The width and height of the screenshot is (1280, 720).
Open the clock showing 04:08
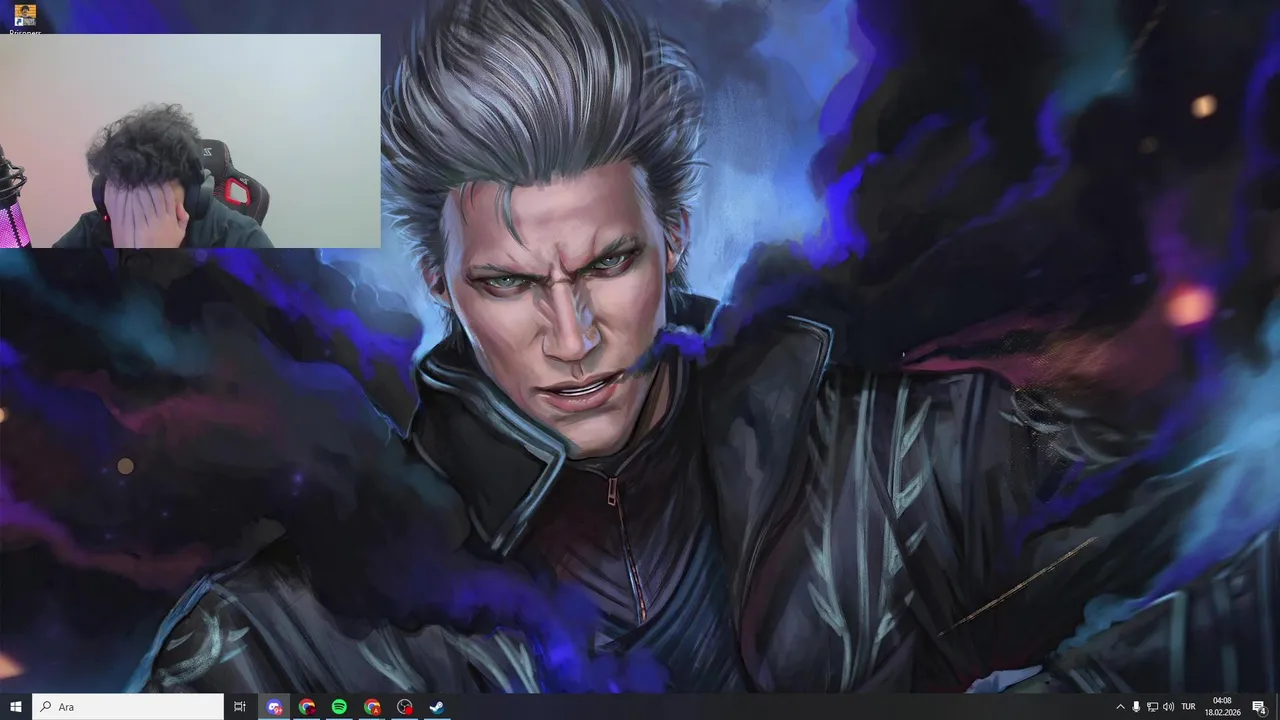click(x=1222, y=707)
